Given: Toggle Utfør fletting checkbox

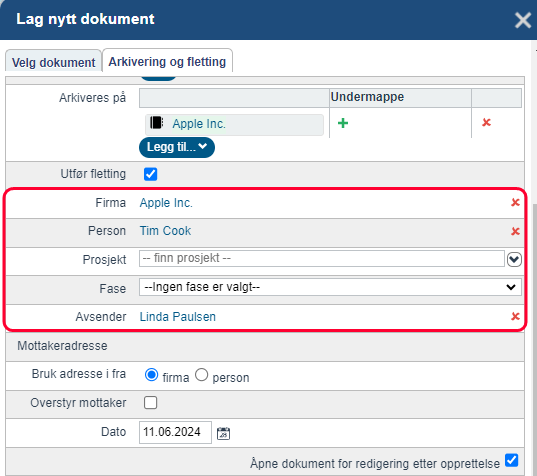Looking at the screenshot, I should click(150, 174).
